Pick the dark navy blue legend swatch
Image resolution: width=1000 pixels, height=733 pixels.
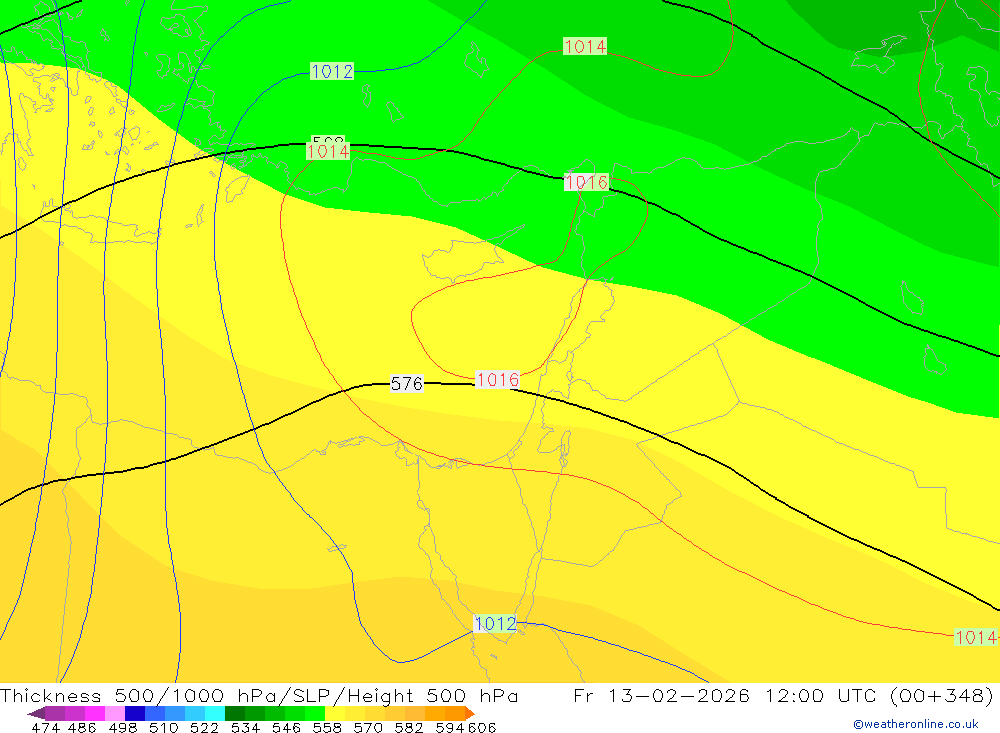click(x=135, y=713)
